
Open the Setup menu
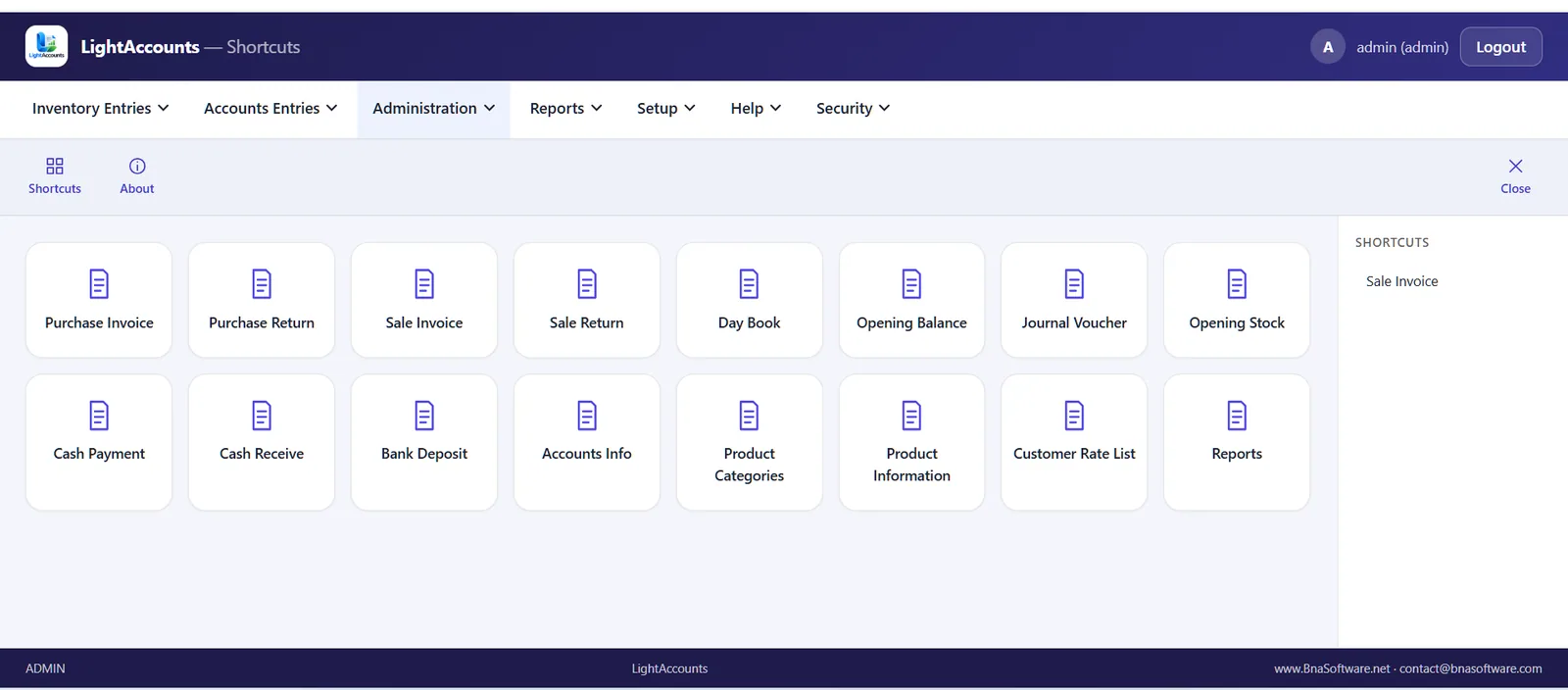[x=666, y=109]
